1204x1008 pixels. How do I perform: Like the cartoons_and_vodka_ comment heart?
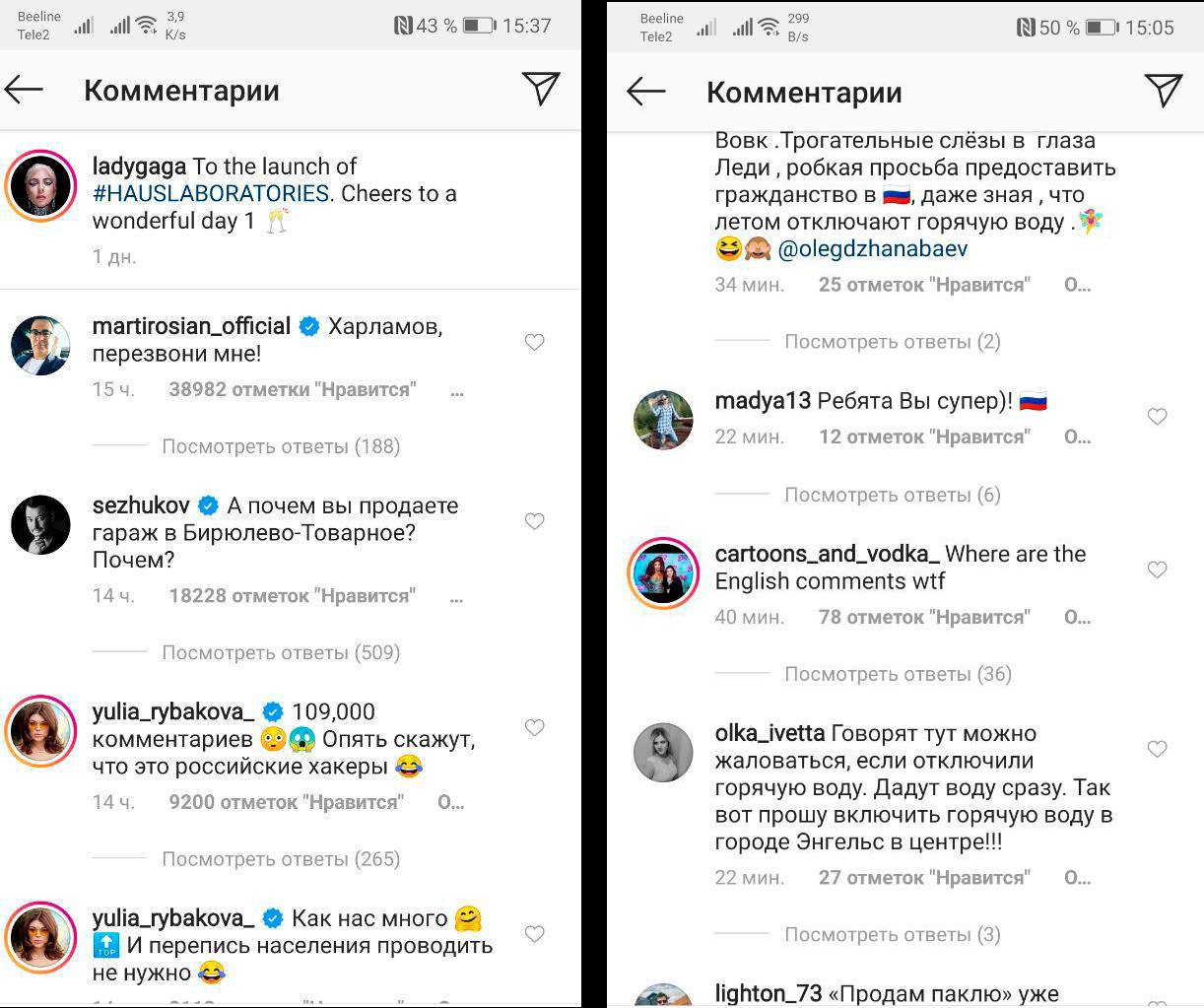pos(1158,570)
